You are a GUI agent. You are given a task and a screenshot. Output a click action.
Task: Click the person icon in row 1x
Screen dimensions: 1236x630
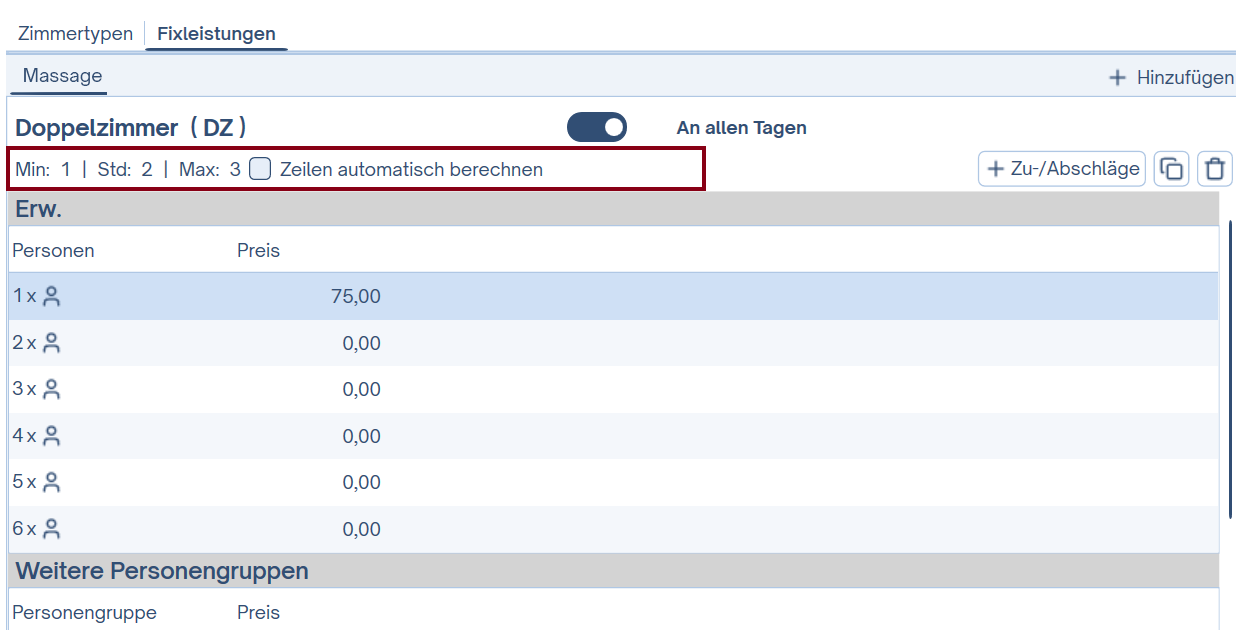click(x=53, y=296)
